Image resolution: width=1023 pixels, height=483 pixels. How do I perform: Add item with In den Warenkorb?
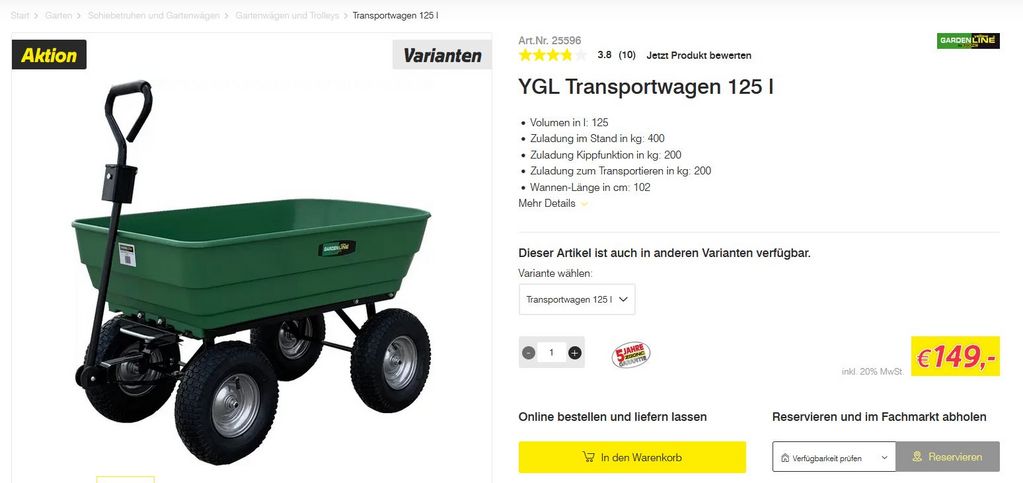coord(632,458)
